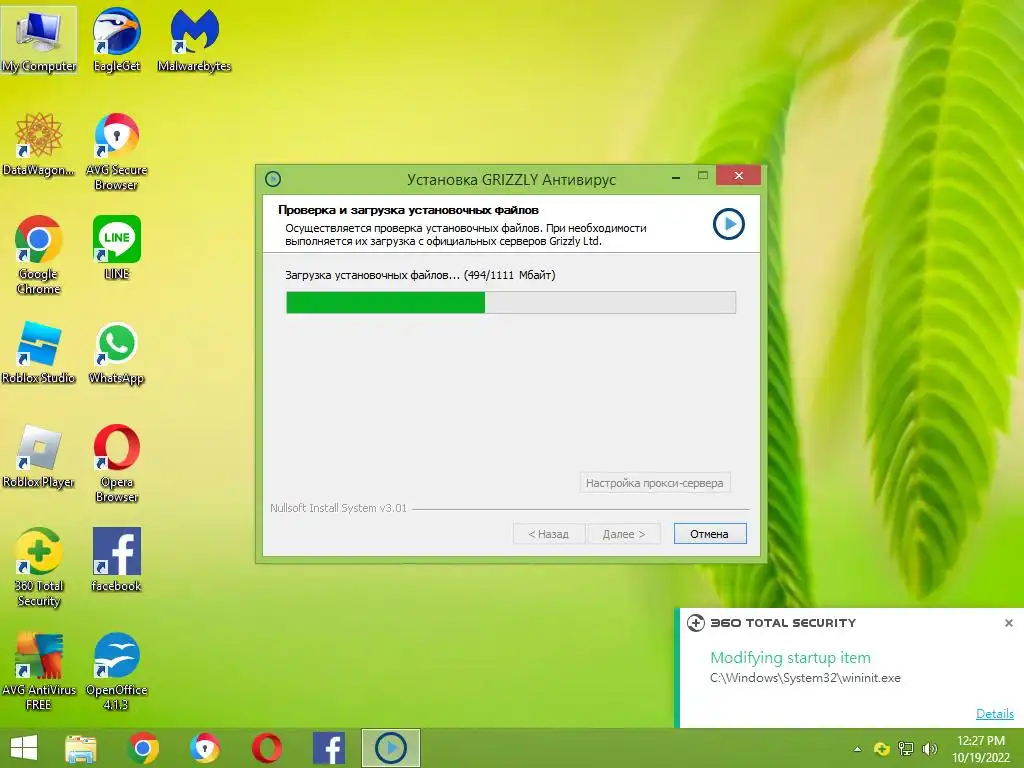The image size is (1024, 768).
Task: Open AVG Secure Browser taskbar icon
Action: click(x=205, y=748)
